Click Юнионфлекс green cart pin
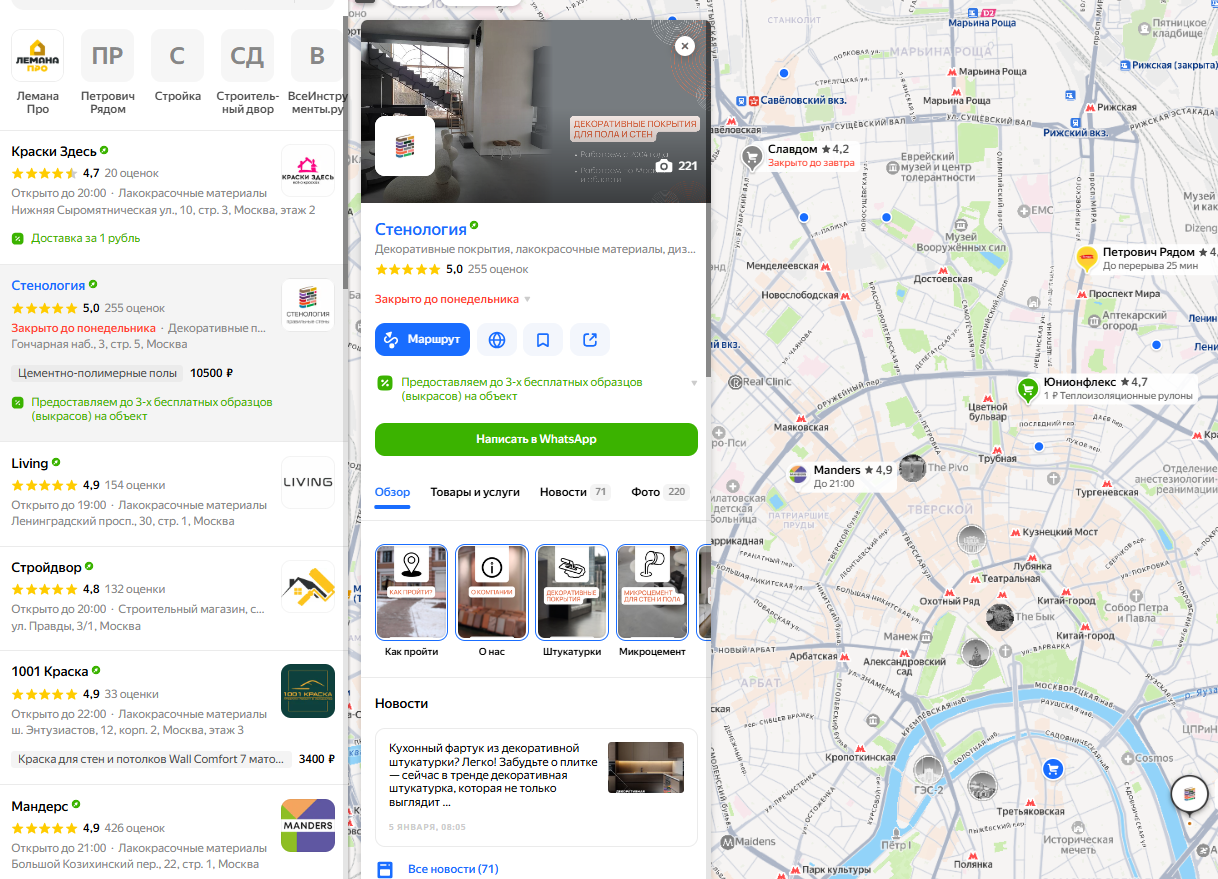 (1027, 389)
